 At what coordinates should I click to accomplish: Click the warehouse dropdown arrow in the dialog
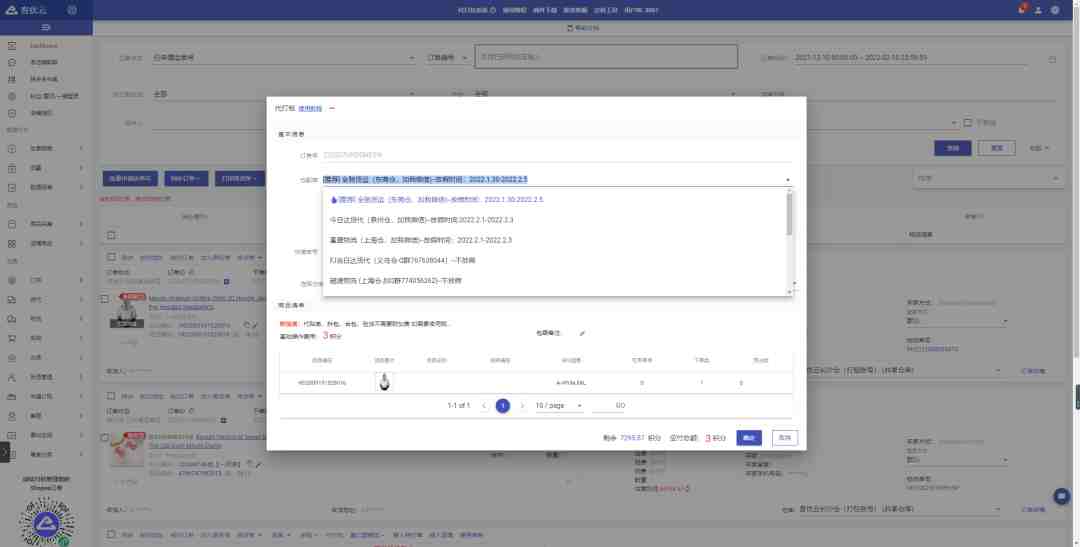click(788, 180)
